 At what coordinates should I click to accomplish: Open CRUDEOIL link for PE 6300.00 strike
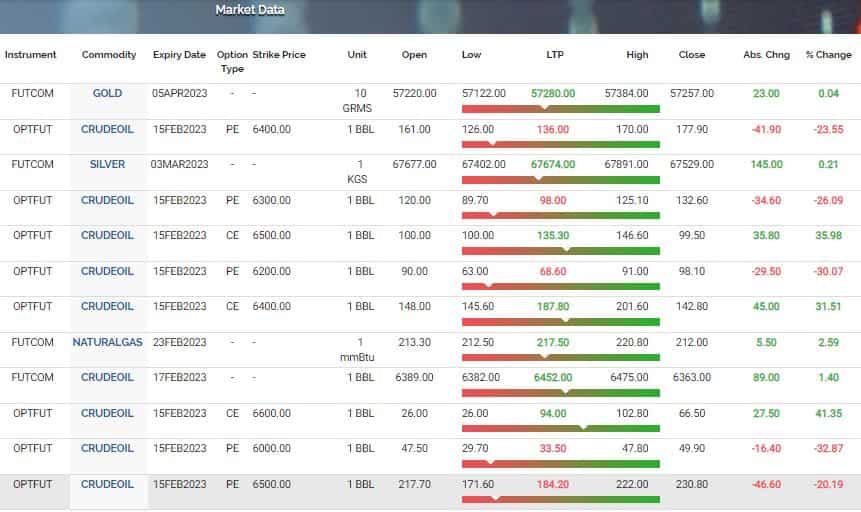click(107, 200)
